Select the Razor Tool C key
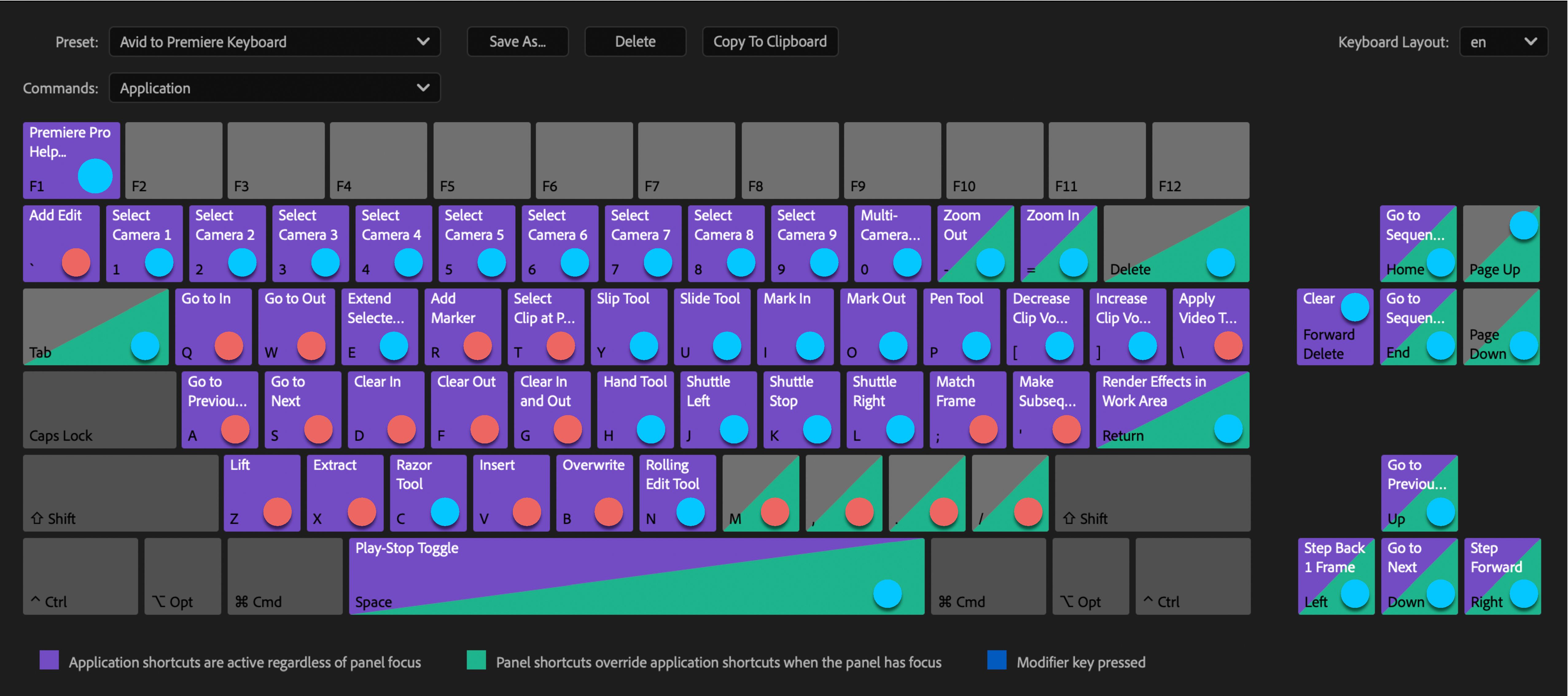 (428, 493)
